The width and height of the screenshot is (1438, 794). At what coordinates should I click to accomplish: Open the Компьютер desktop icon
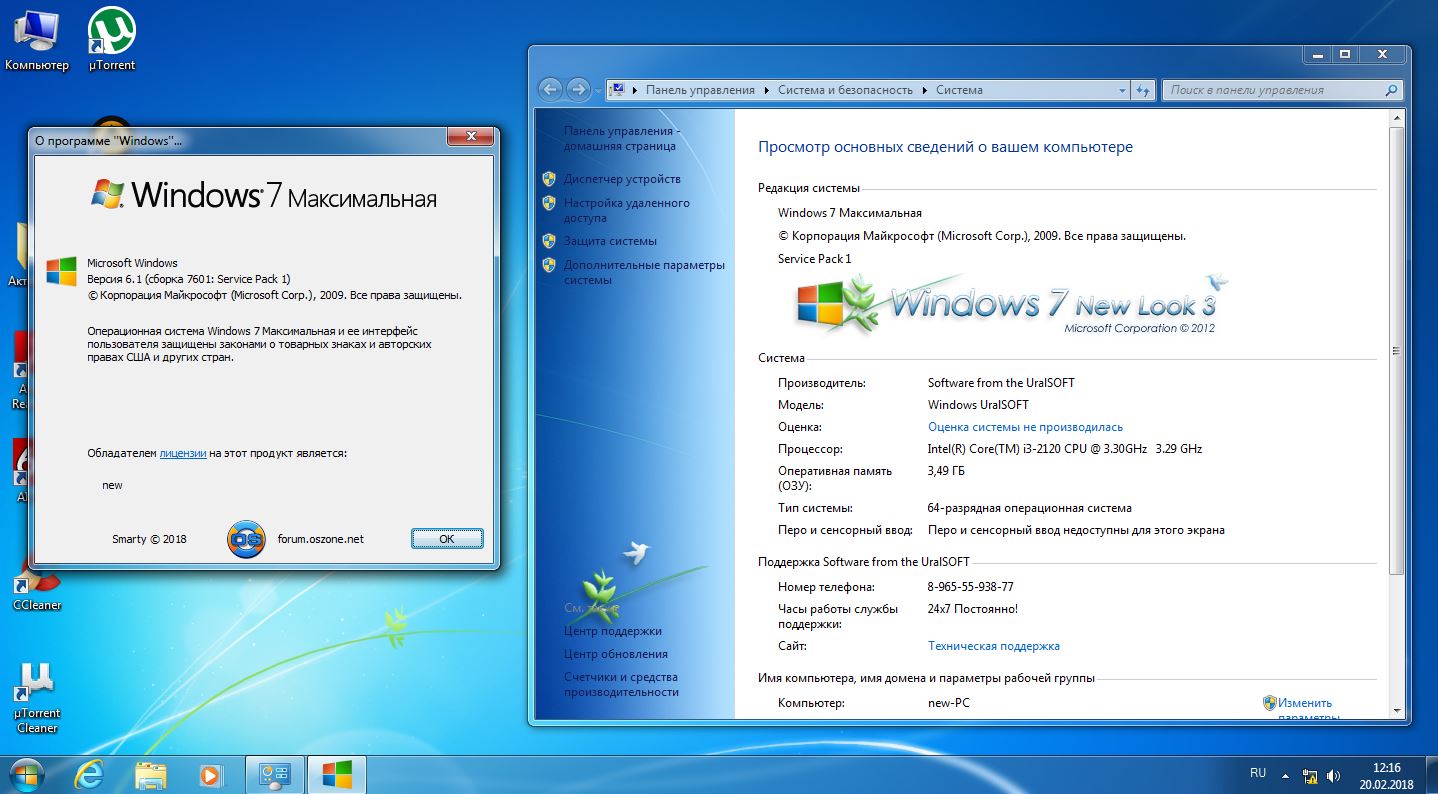pos(37,40)
